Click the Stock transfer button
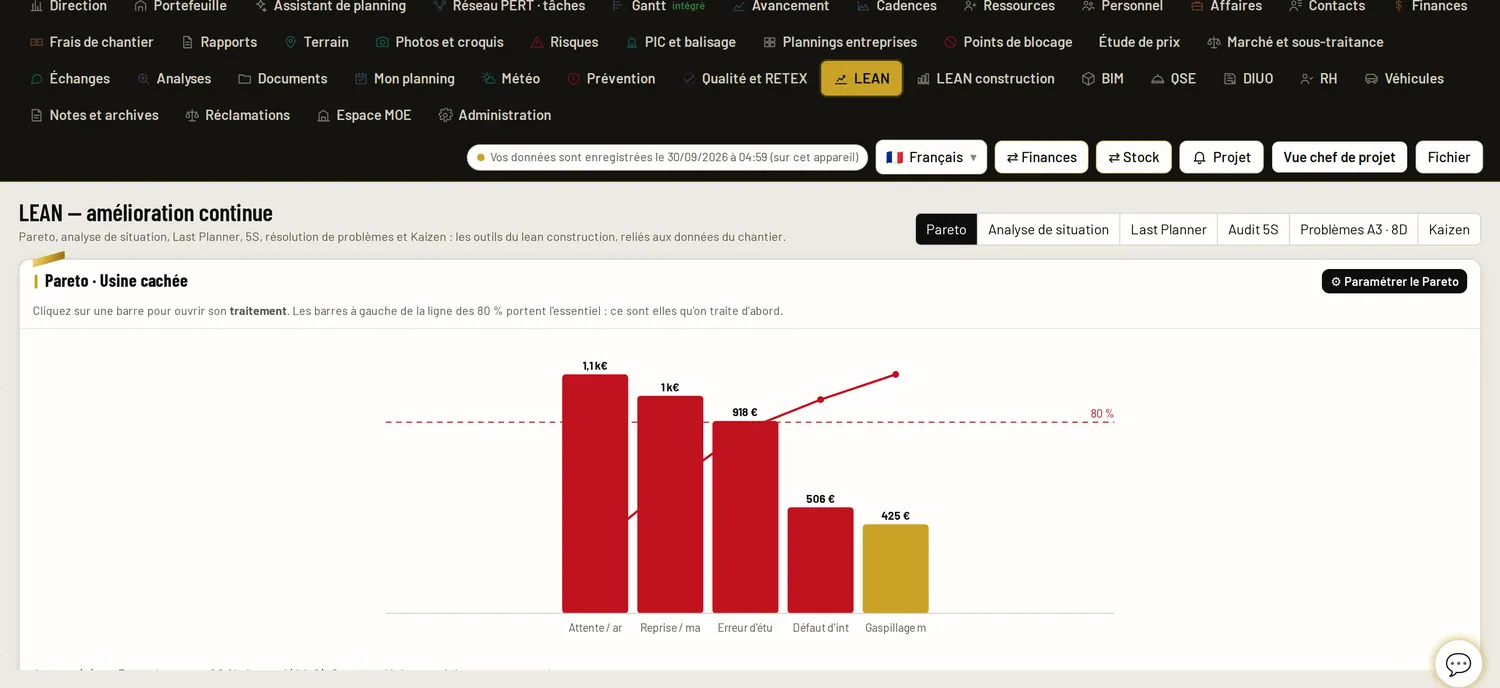 (x=1134, y=157)
